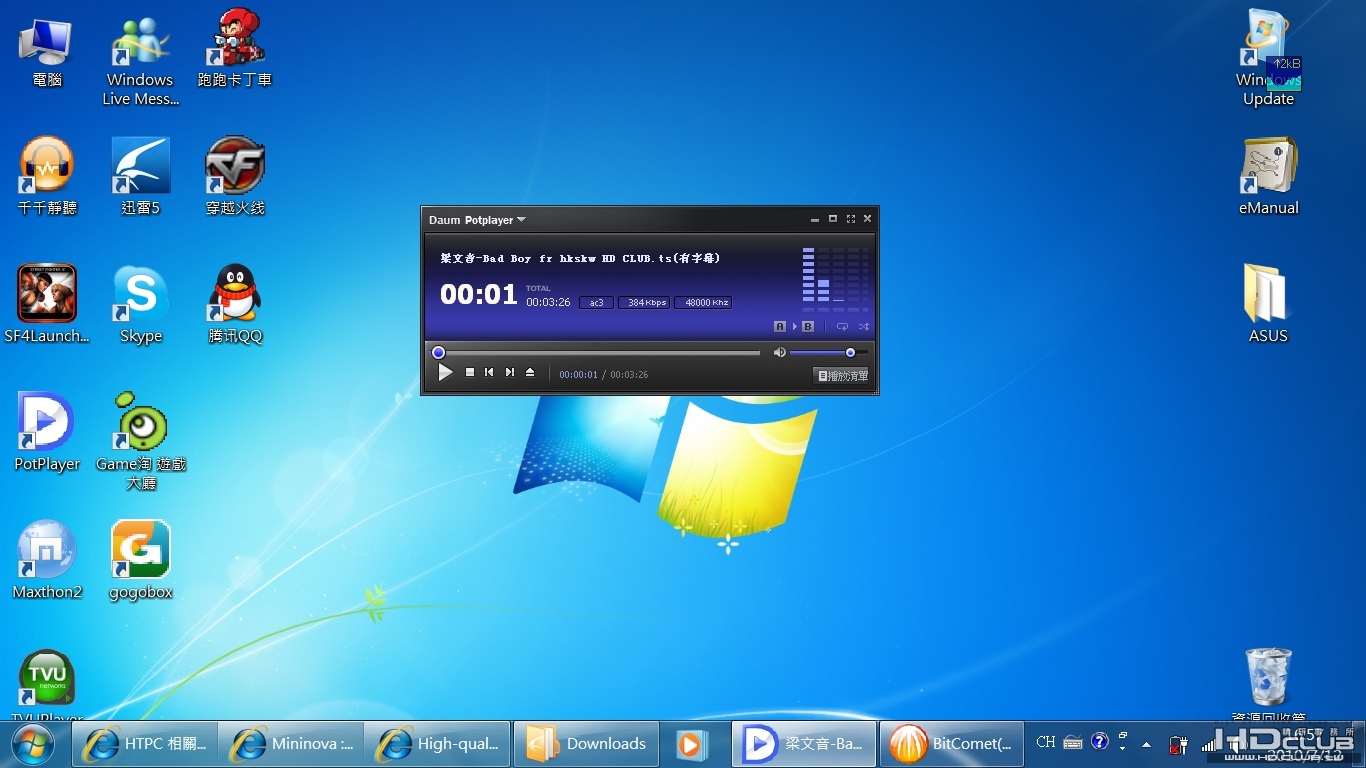Click the battery power tray icon

[x=1179, y=745]
